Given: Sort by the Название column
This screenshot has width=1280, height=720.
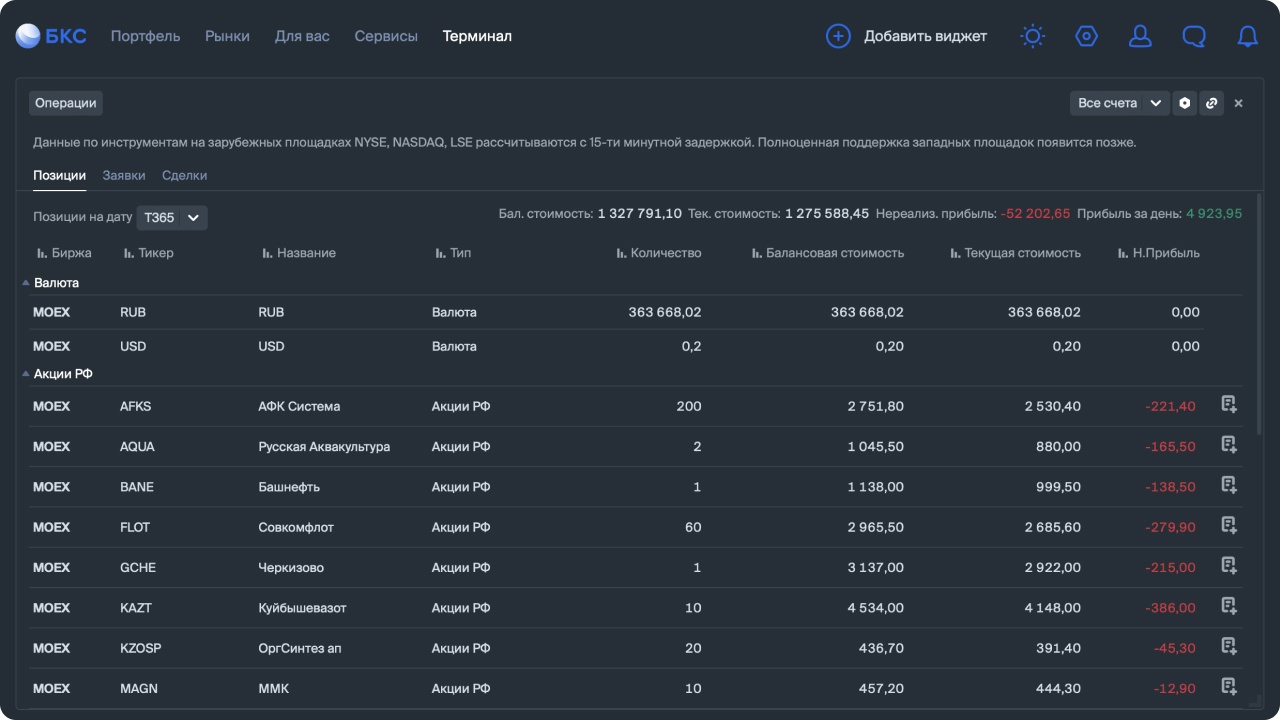Looking at the screenshot, I should point(298,253).
